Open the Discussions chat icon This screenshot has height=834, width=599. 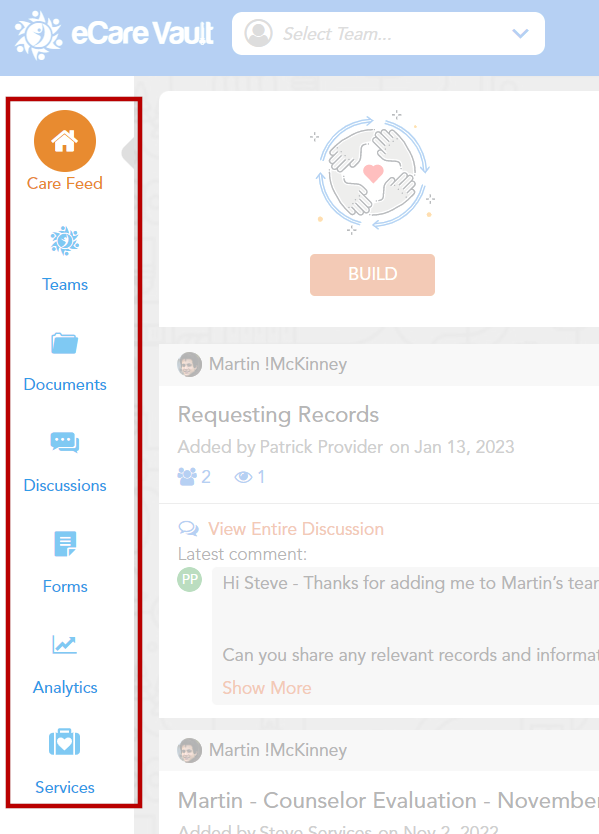[x=65, y=443]
